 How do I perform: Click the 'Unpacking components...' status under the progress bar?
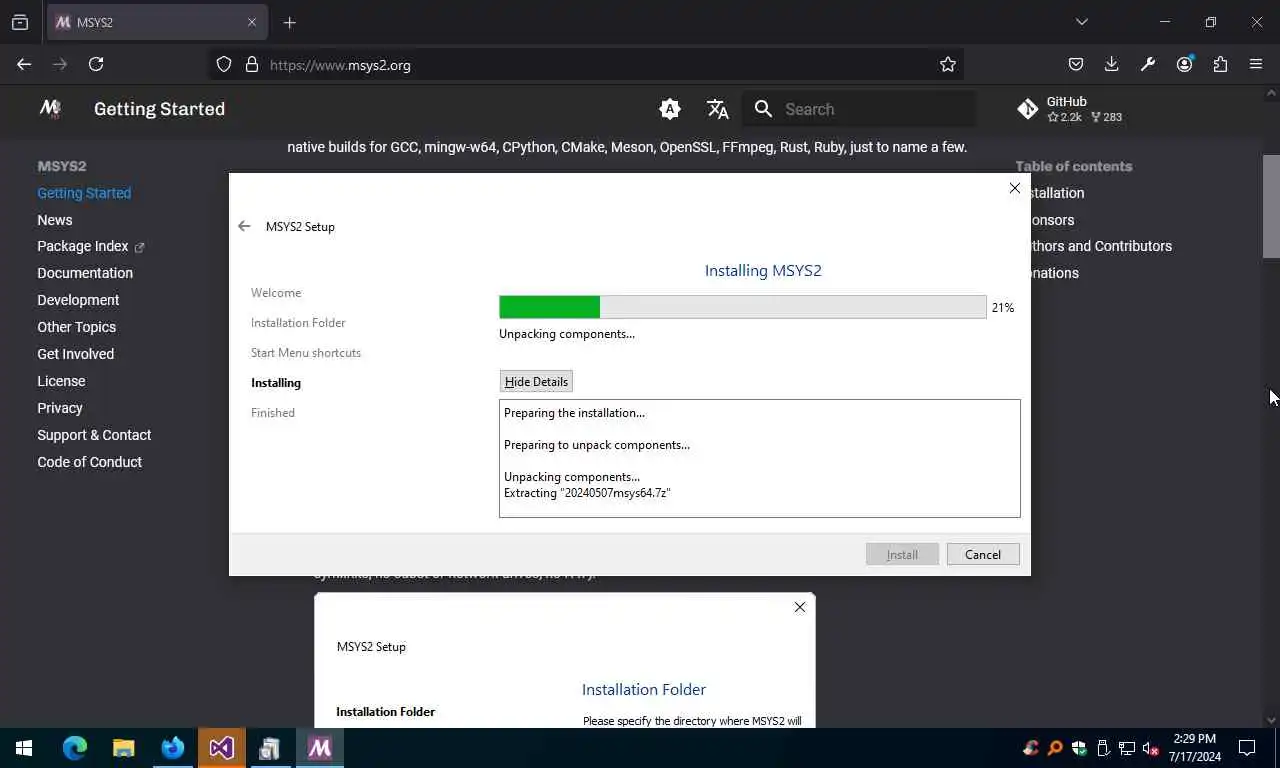click(567, 334)
